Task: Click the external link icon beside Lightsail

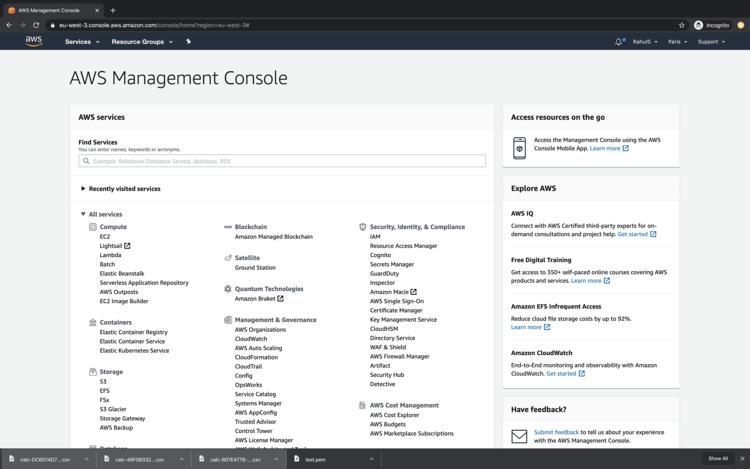Action: click(127, 246)
